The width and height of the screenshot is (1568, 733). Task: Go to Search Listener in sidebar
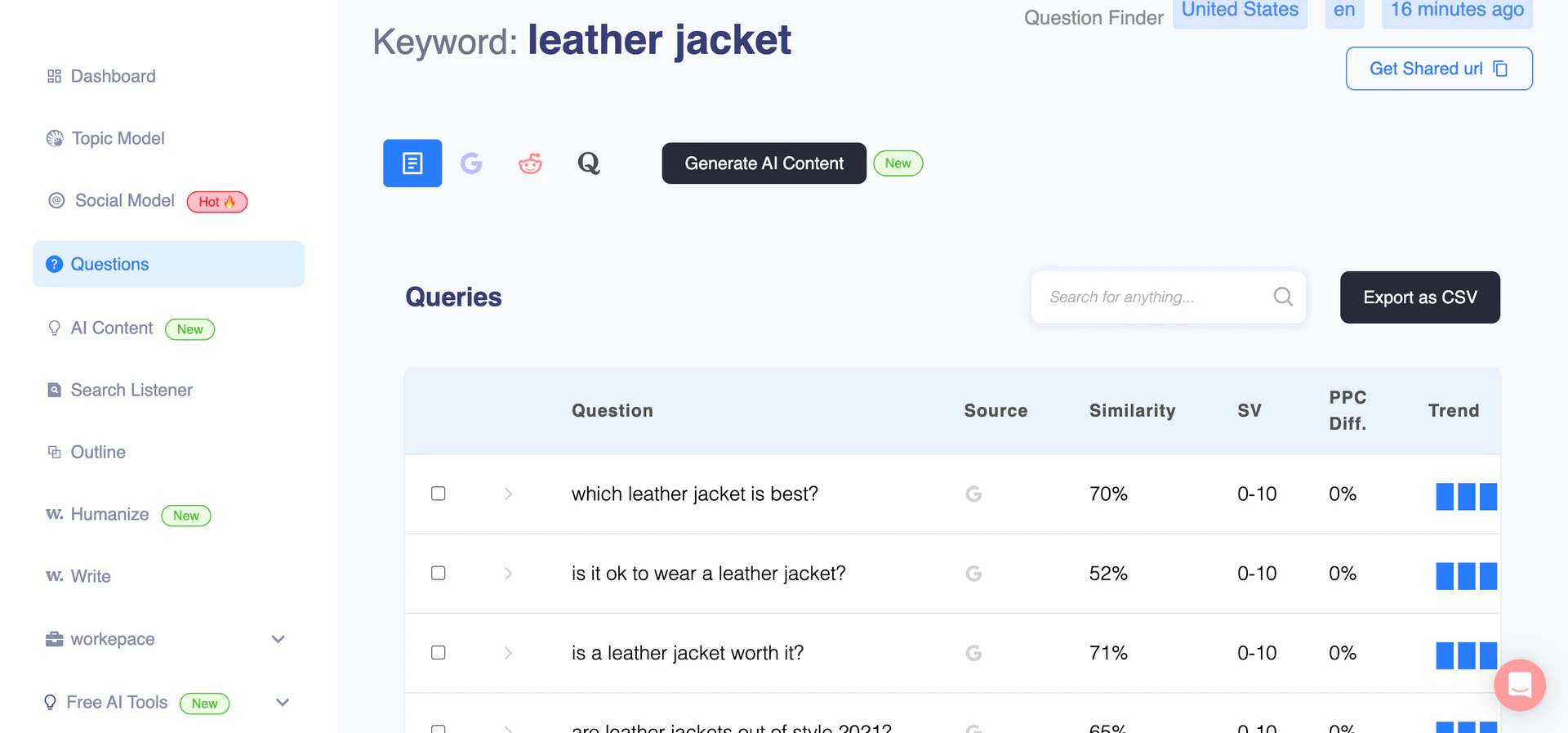click(131, 390)
